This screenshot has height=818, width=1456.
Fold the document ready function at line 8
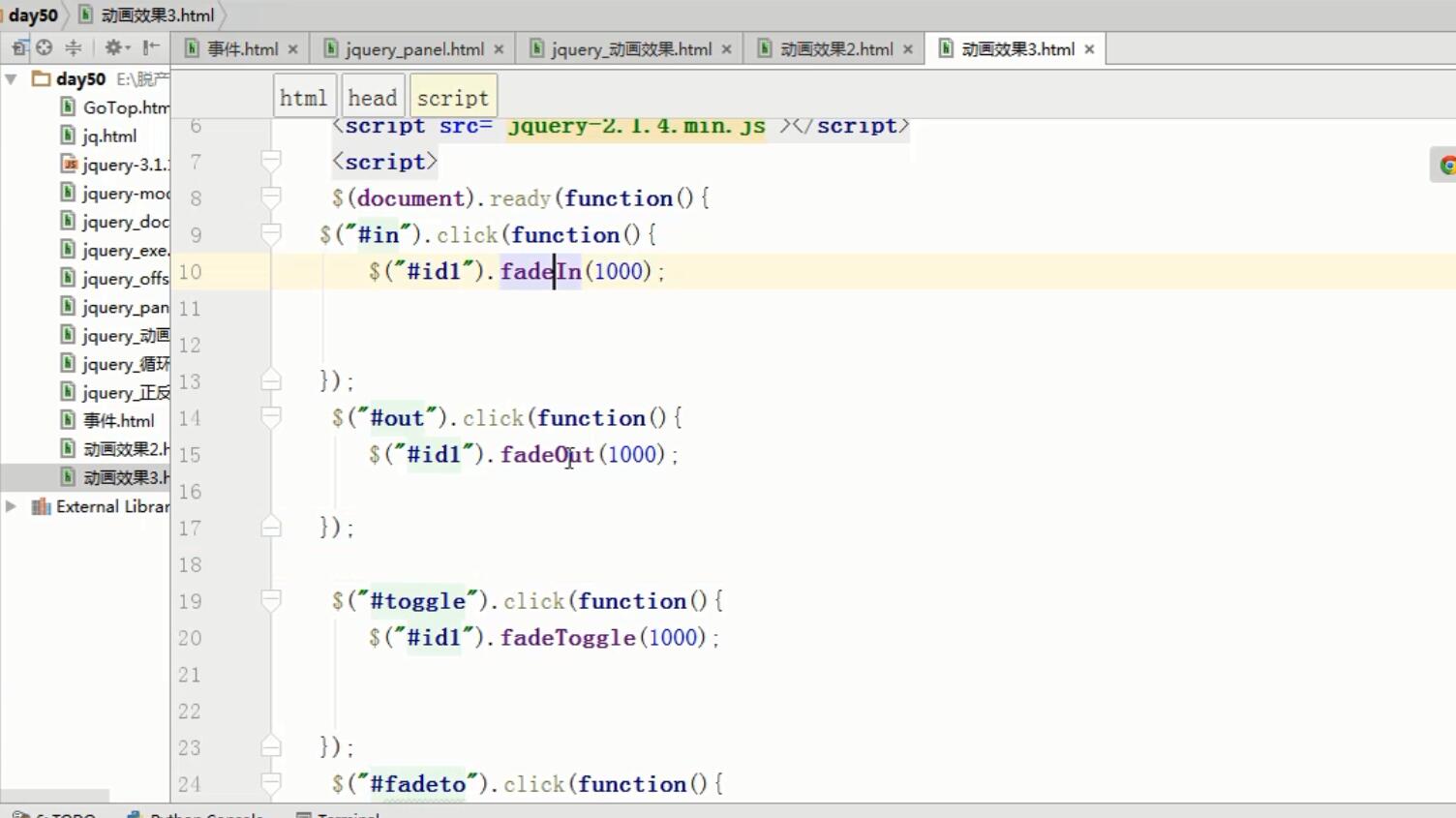[x=271, y=198]
